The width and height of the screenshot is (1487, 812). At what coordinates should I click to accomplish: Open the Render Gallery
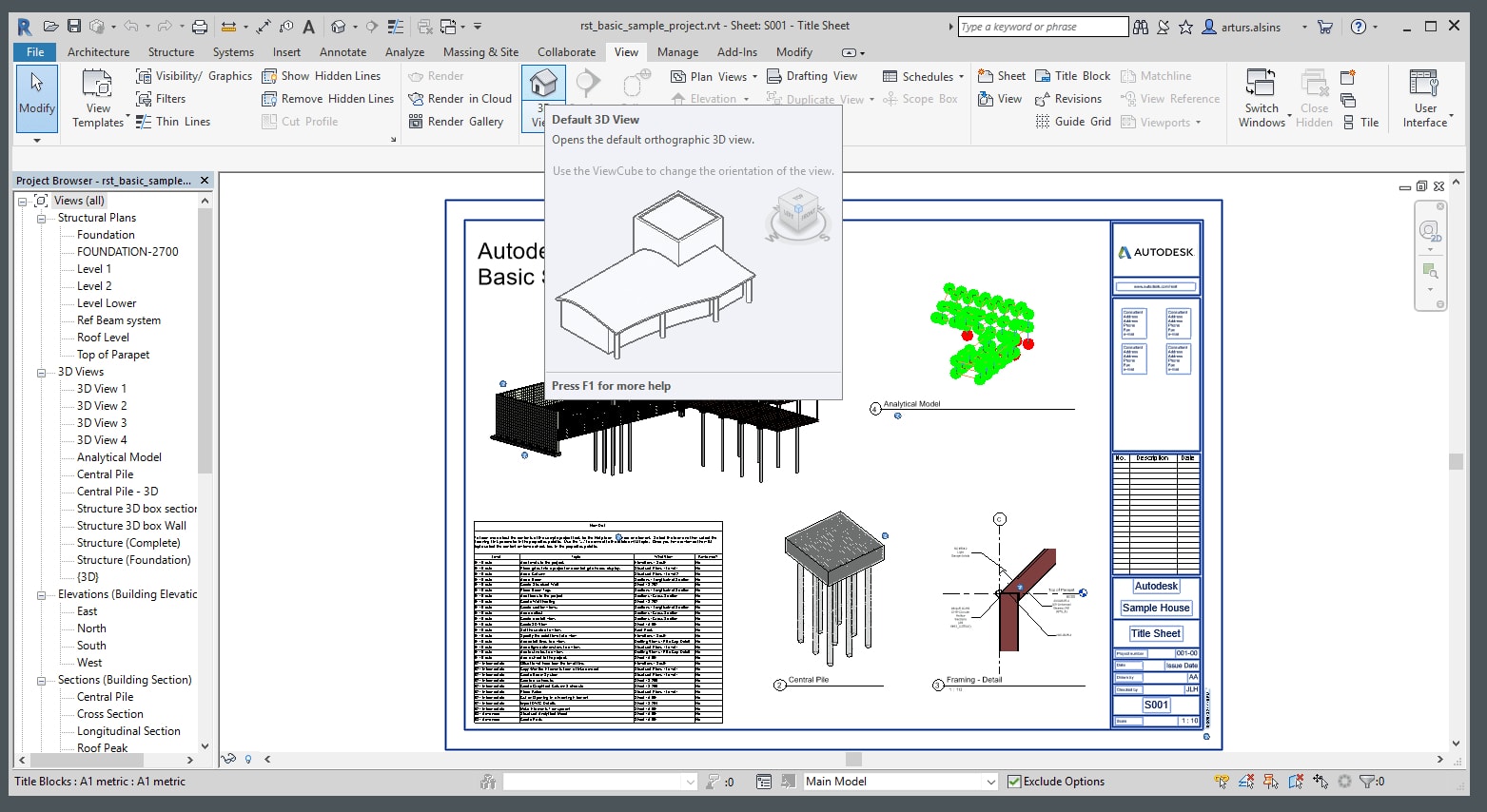(x=456, y=122)
